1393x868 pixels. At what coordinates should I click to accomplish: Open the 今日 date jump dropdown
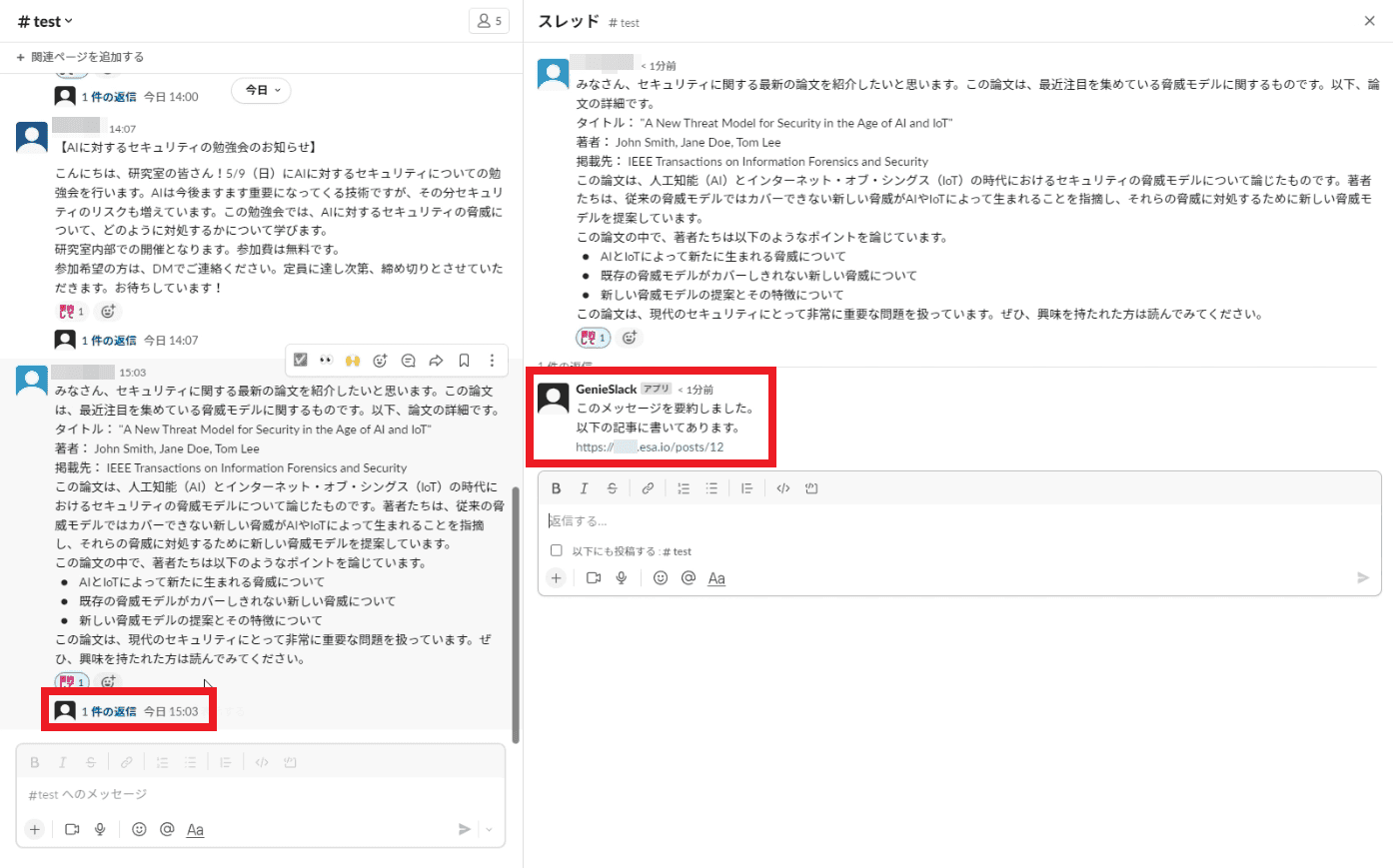click(262, 90)
